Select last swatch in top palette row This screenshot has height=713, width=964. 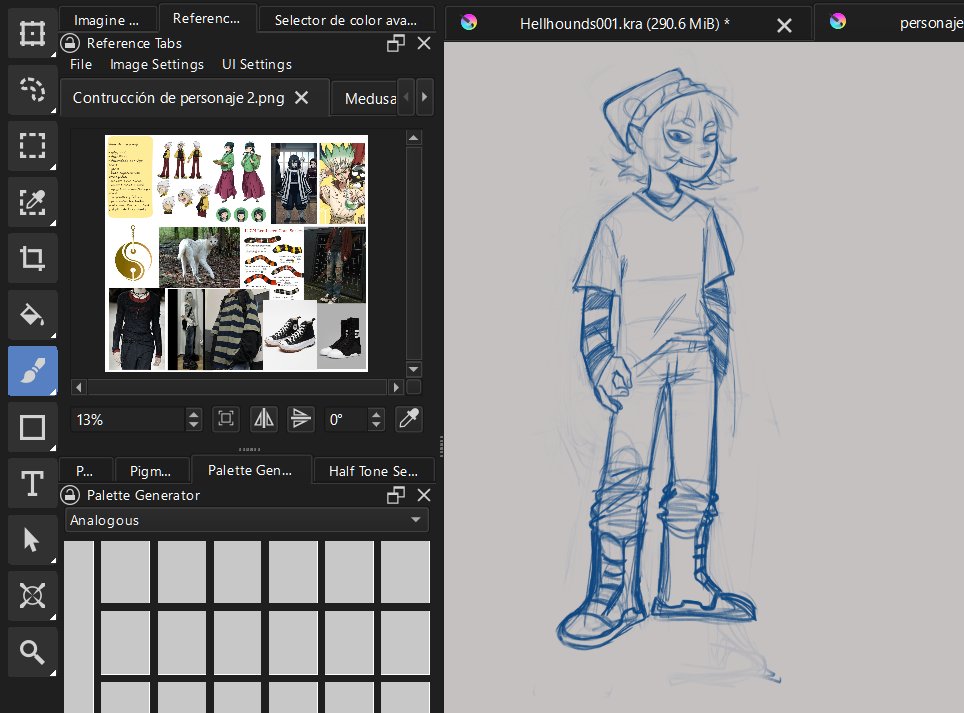(405, 572)
